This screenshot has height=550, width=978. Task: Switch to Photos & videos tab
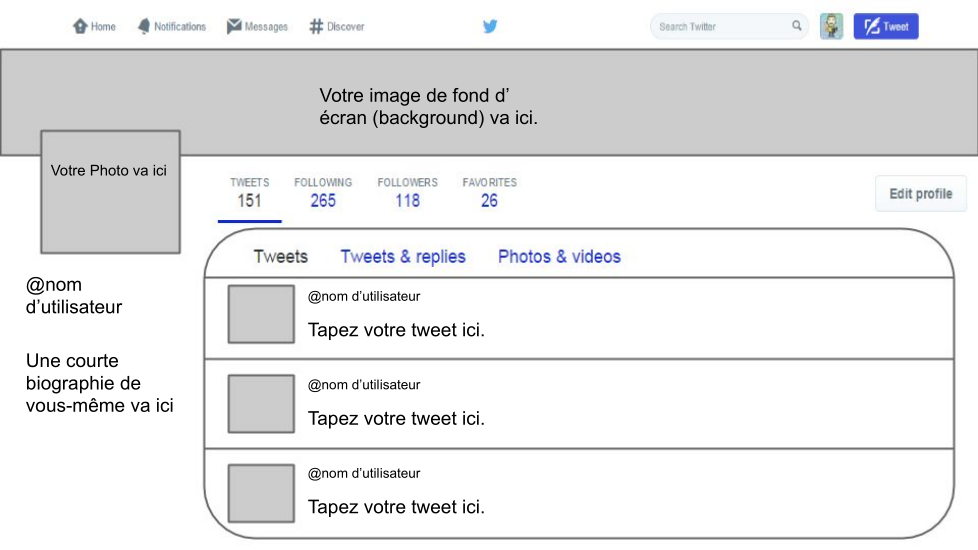[559, 257]
